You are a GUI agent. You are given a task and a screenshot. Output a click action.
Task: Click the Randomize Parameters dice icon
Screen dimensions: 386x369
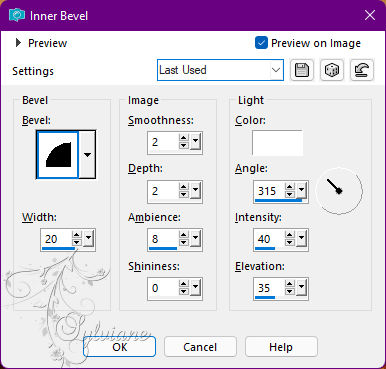[332, 70]
